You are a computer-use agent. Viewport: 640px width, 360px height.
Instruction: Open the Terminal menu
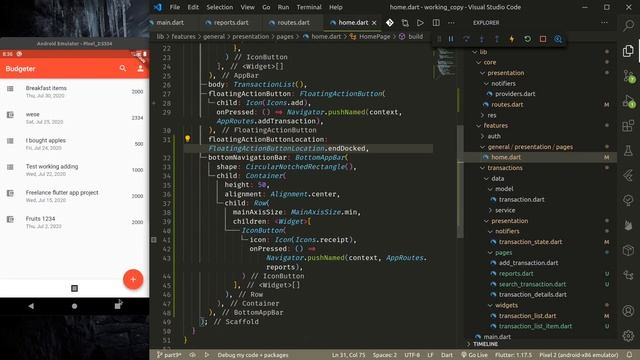[x=309, y=7]
